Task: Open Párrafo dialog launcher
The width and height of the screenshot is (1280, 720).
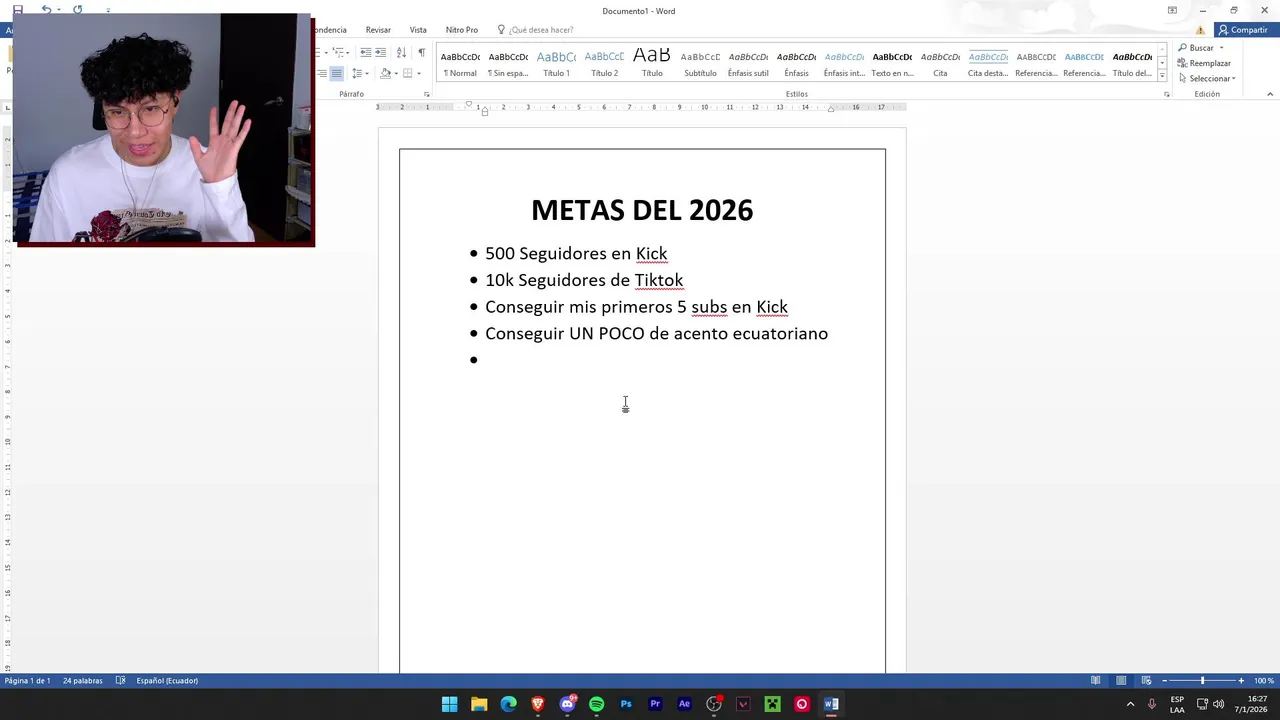Action: tap(427, 94)
